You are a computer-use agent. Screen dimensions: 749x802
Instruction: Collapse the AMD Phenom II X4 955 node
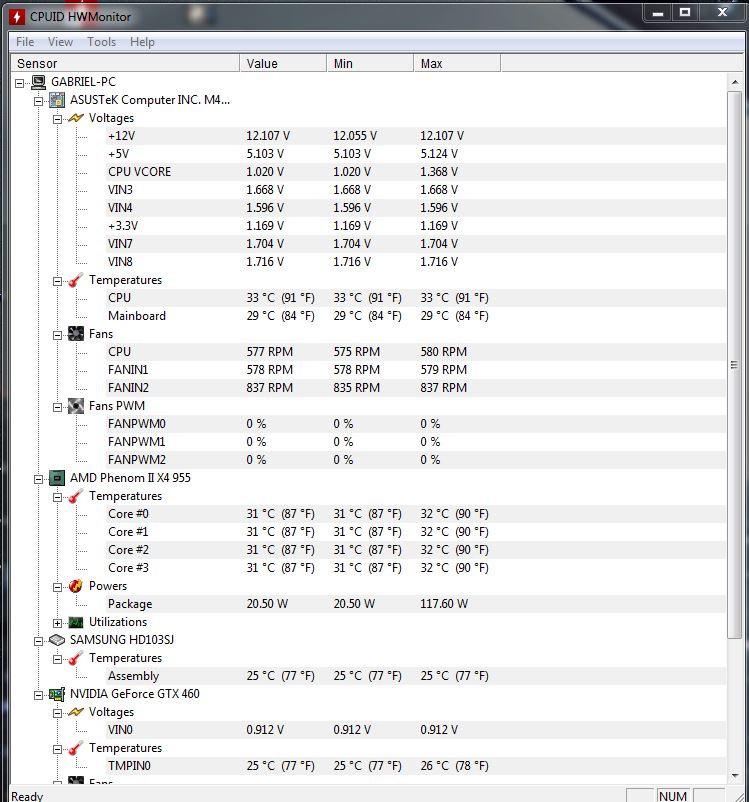click(38, 479)
